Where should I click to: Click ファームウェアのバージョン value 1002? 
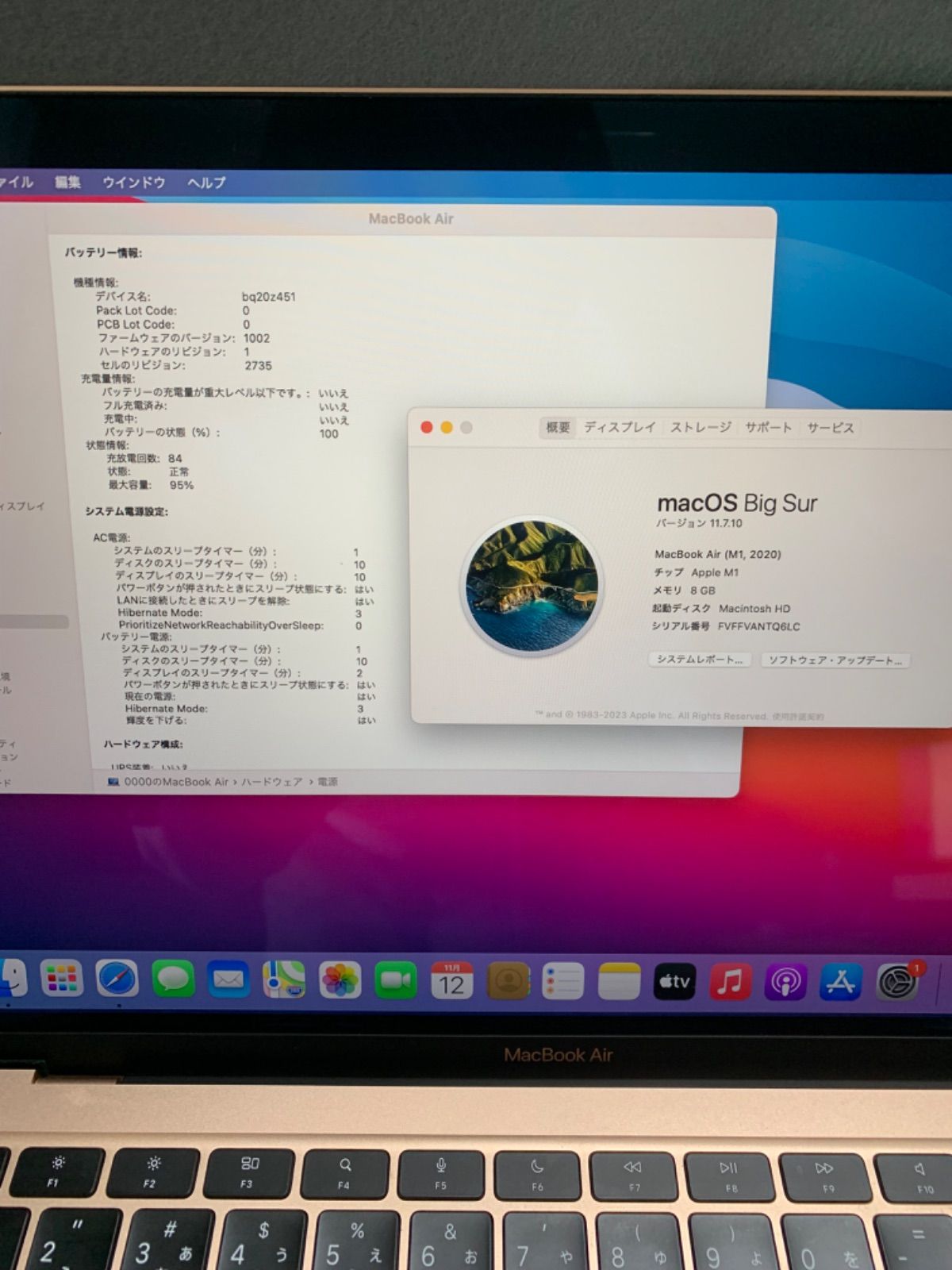click(x=256, y=338)
